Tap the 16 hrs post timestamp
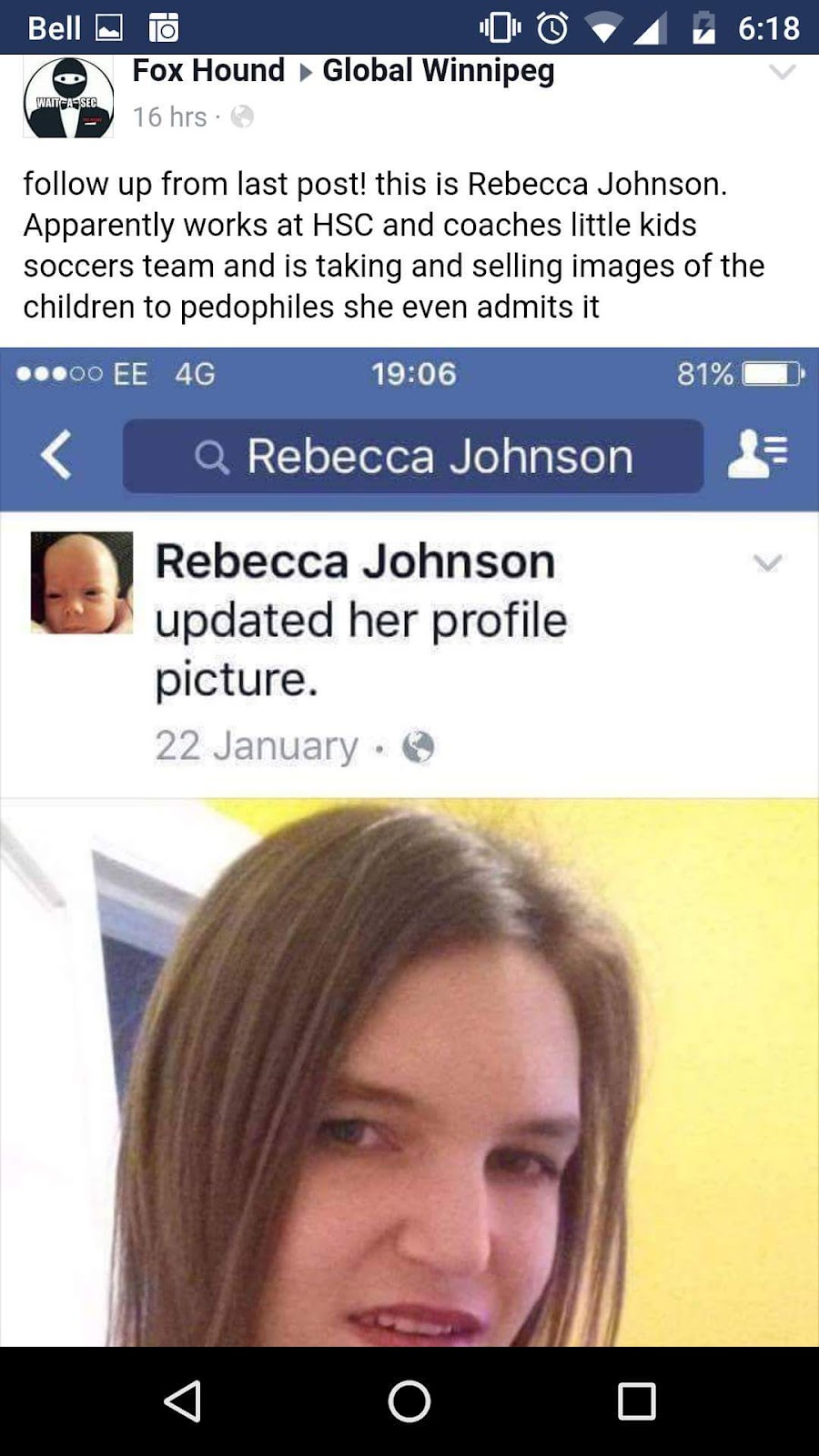Image resolution: width=819 pixels, height=1456 pixels. coord(169,116)
